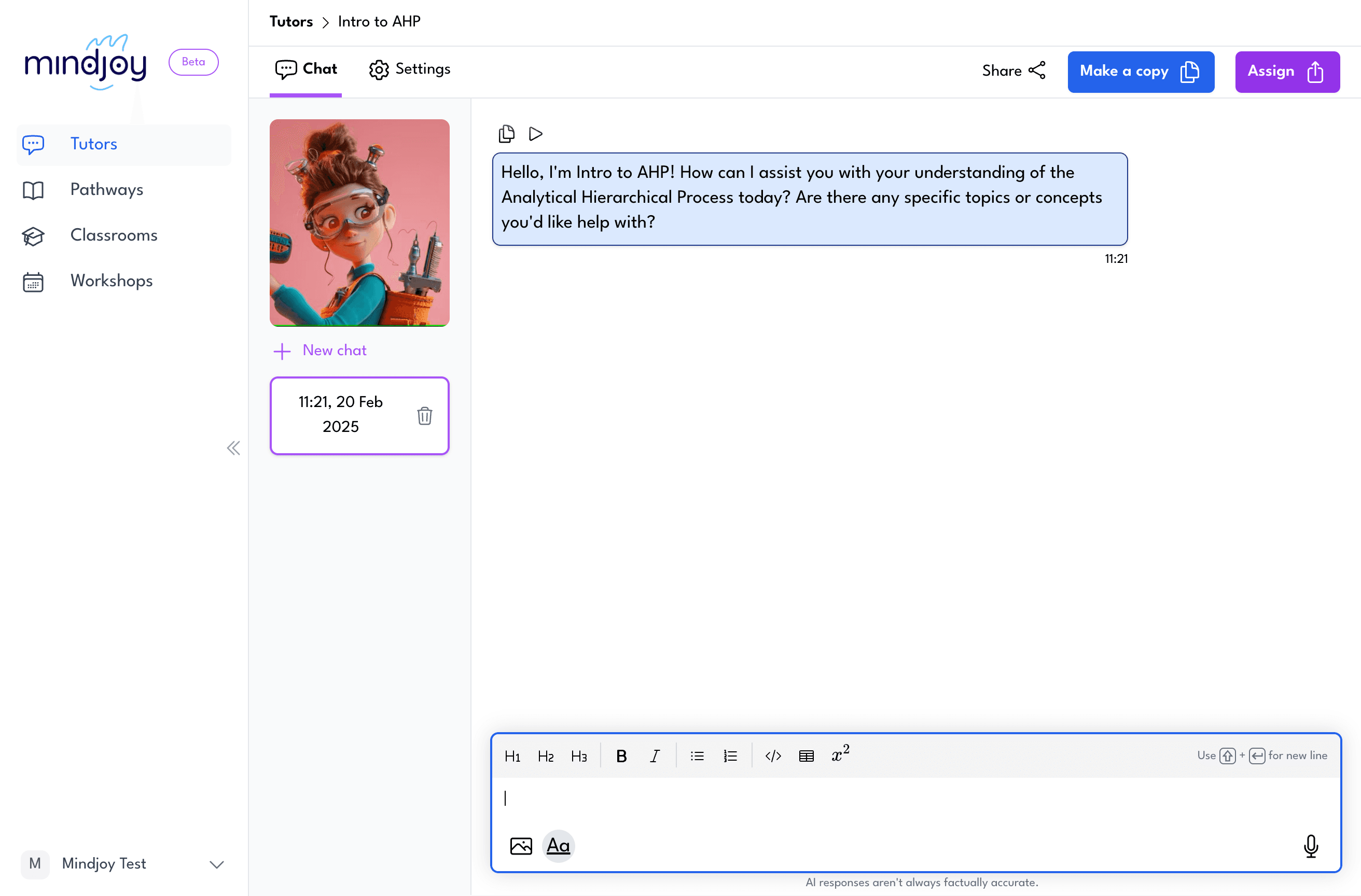The height and width of the screenshot is (896, 1361).
Task: Switch to the Settings tab
Action: tap(410, 69)
